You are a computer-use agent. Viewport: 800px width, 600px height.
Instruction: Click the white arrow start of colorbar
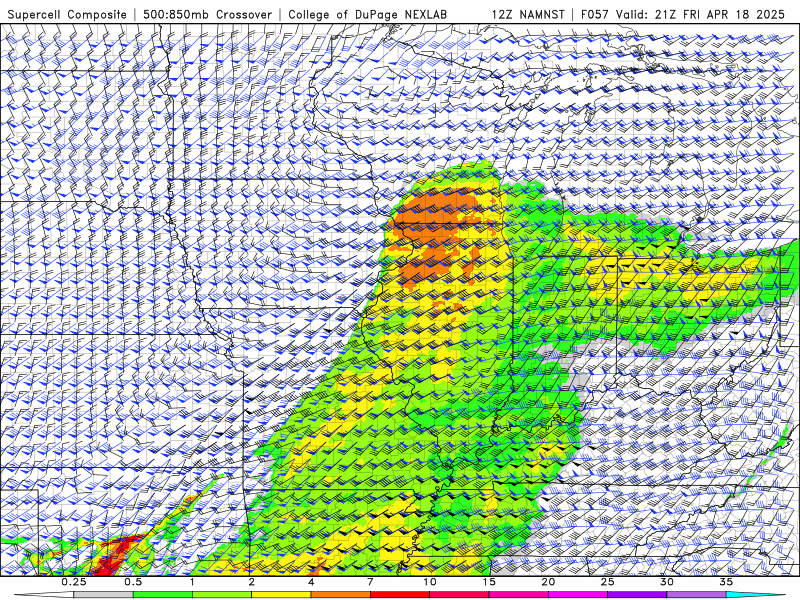pos(43,595)
